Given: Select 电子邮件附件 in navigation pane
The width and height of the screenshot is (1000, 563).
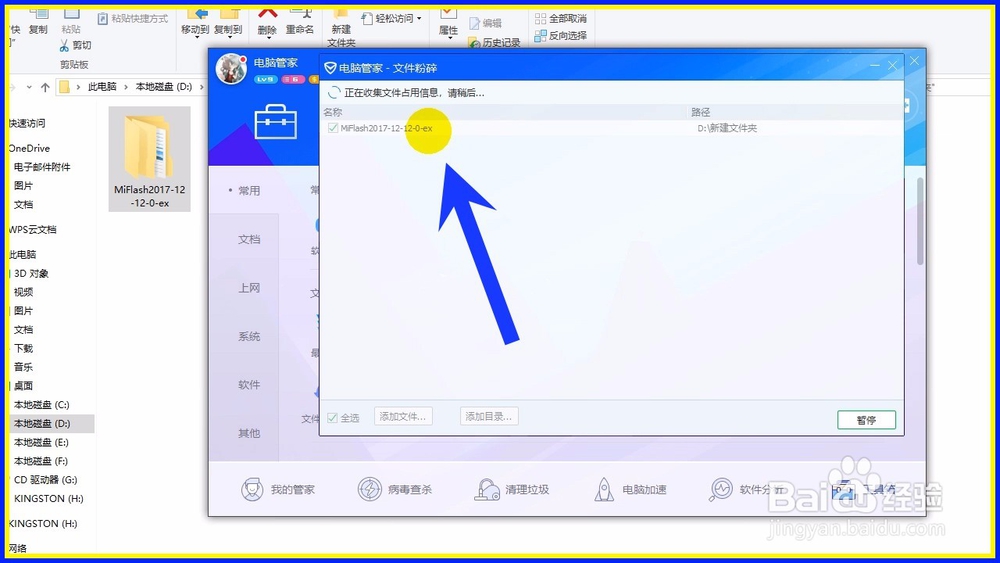Looking at the screenshot, I should tap(42, 167).
